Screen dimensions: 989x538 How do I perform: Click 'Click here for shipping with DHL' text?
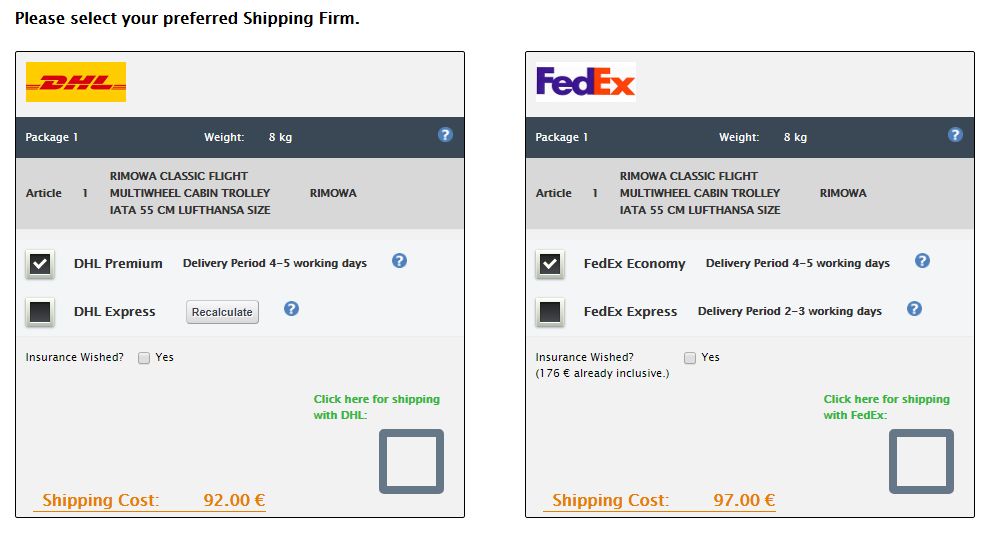click(377, 407)
